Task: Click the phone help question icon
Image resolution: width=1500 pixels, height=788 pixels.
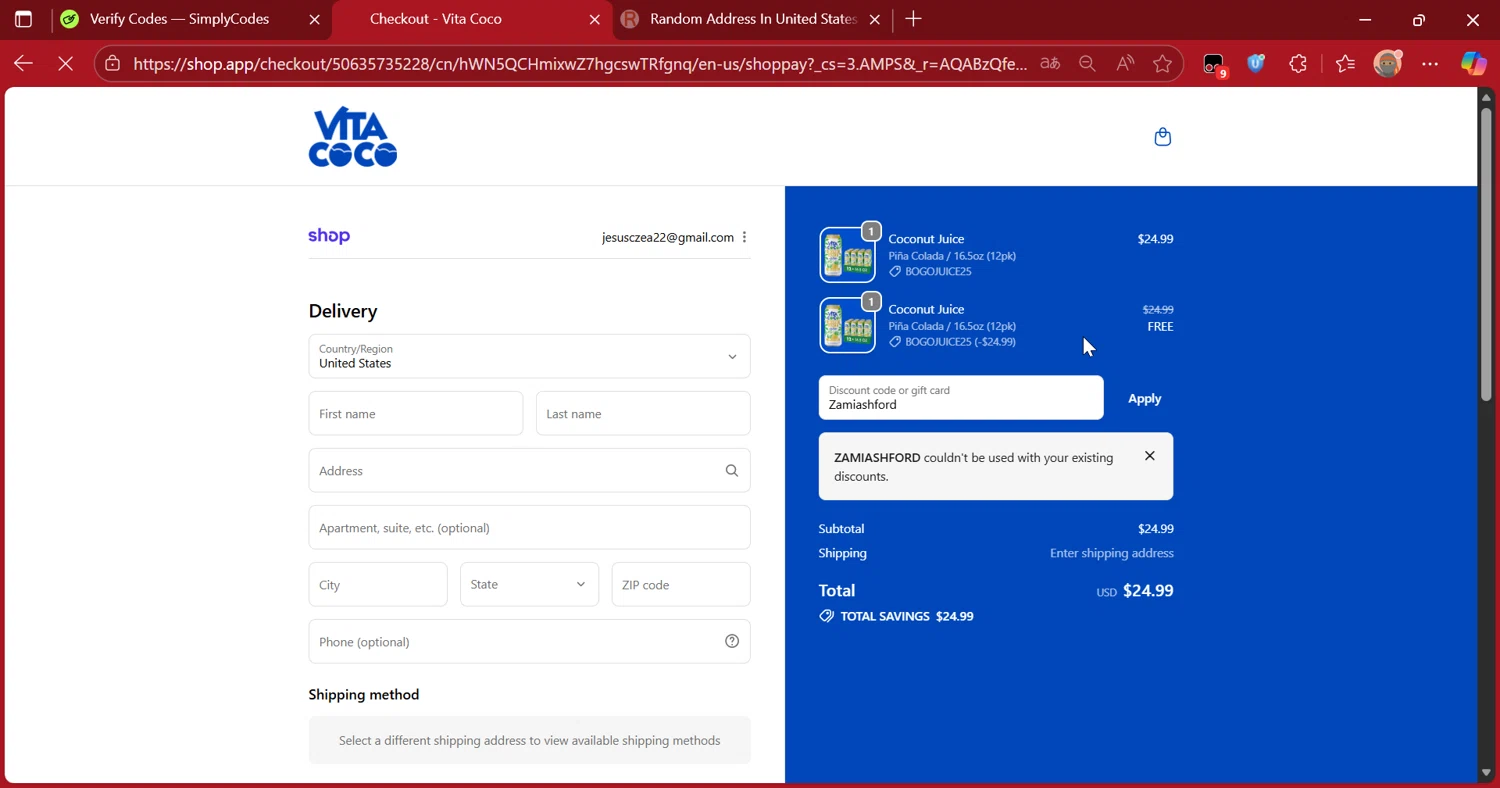Action: click(732, 641)
